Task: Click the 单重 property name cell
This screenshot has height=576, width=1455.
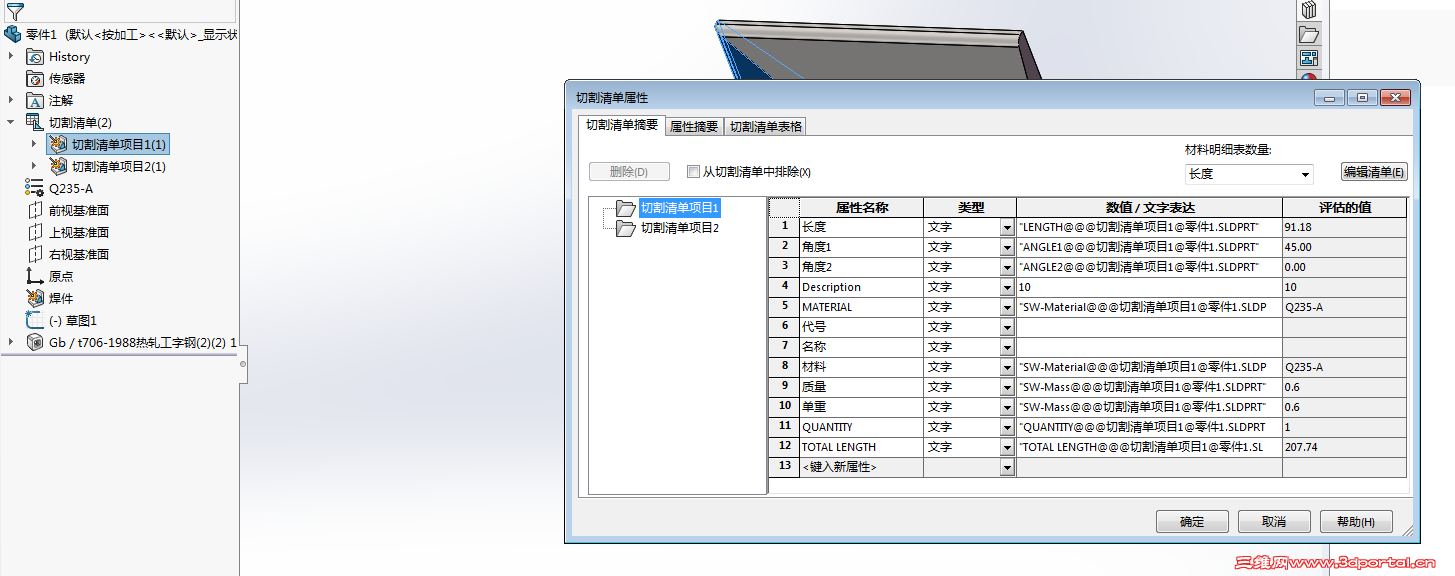Action: point(861,407)
